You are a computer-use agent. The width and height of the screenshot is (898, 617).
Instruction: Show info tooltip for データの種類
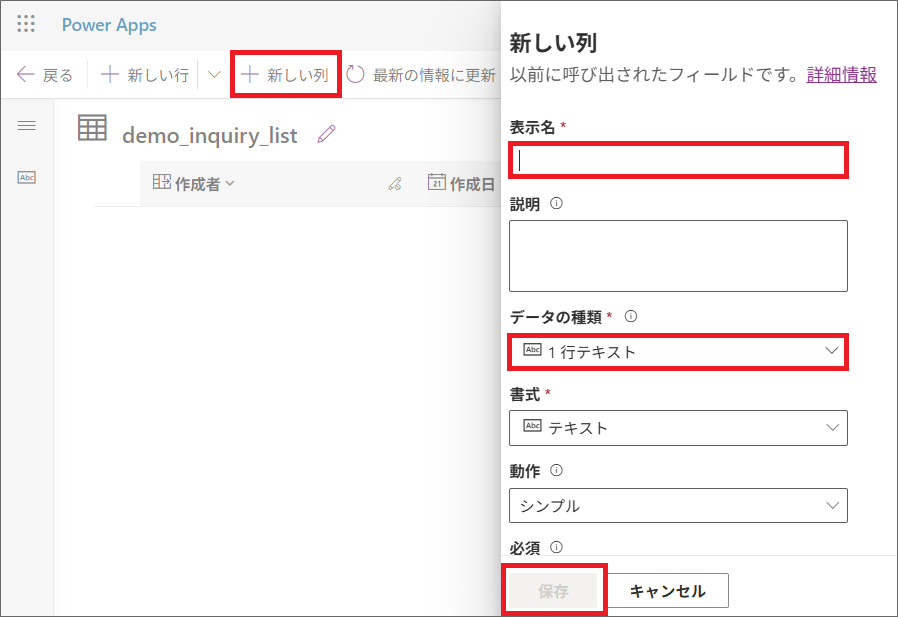click(x=631, y=316)
